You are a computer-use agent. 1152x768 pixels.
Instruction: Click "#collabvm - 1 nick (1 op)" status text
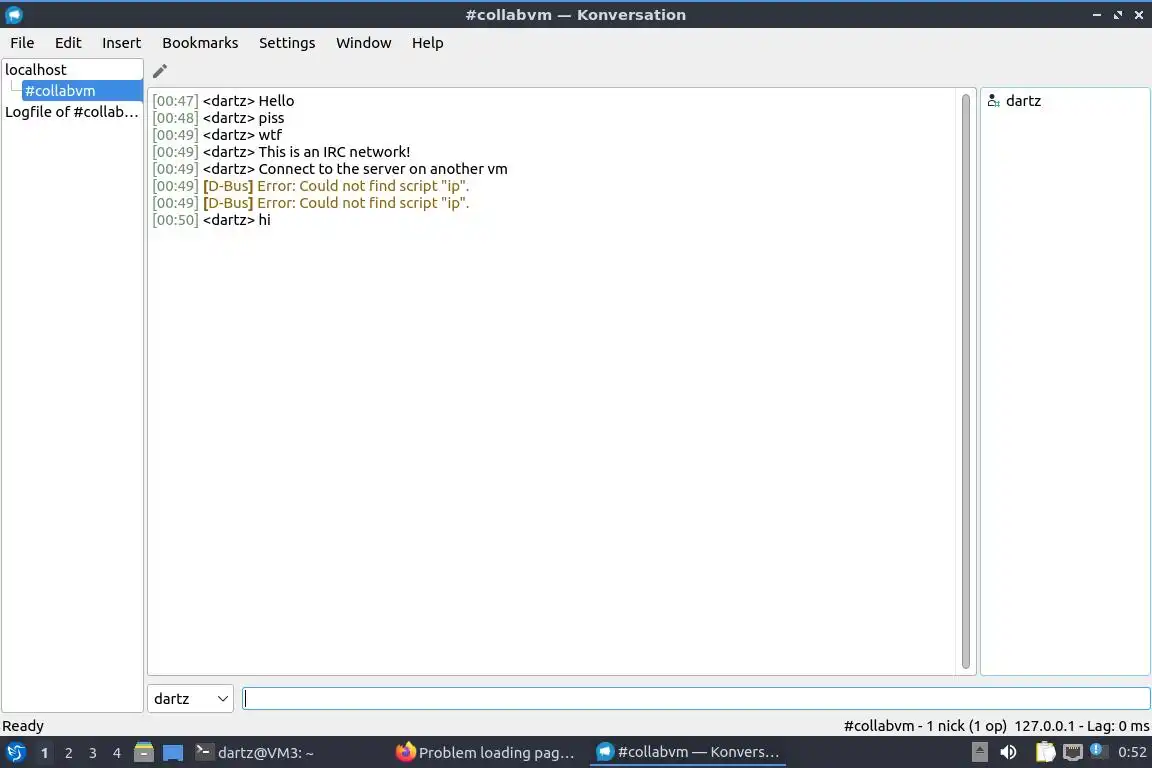pos(925,726)
